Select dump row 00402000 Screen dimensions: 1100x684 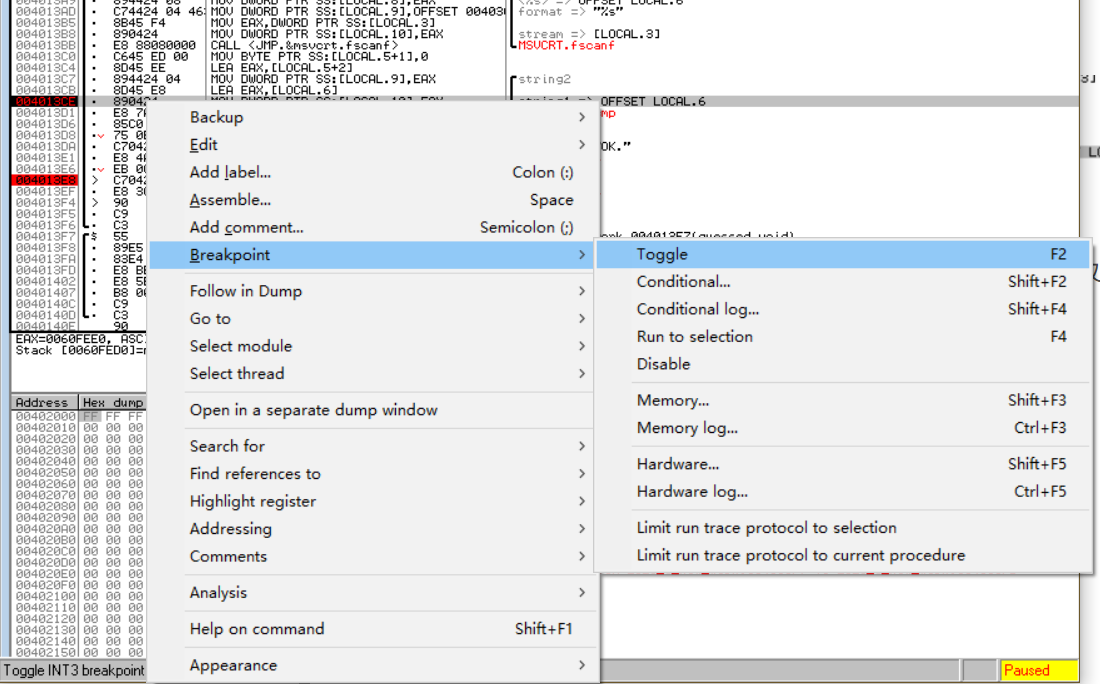coord(79,416)
